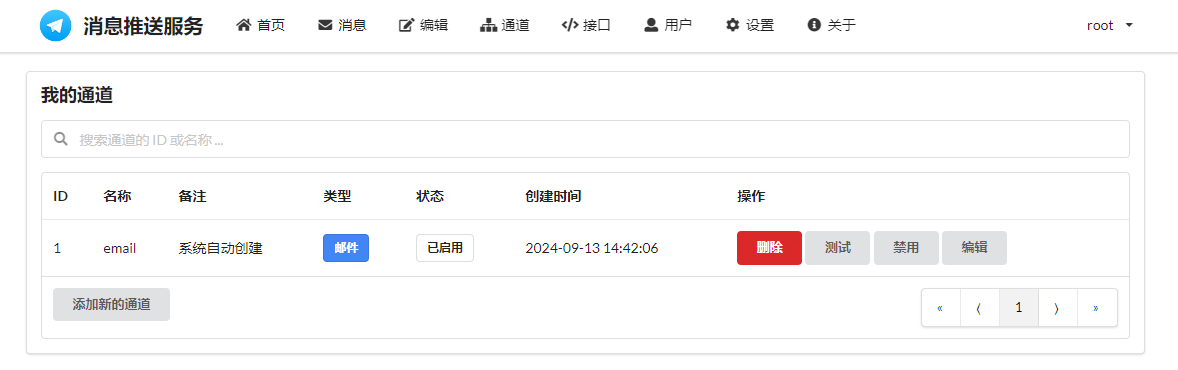This screenshot has width=1178, height=370.
Task: Click the gear icon for 设置
Action: [732, 25]
